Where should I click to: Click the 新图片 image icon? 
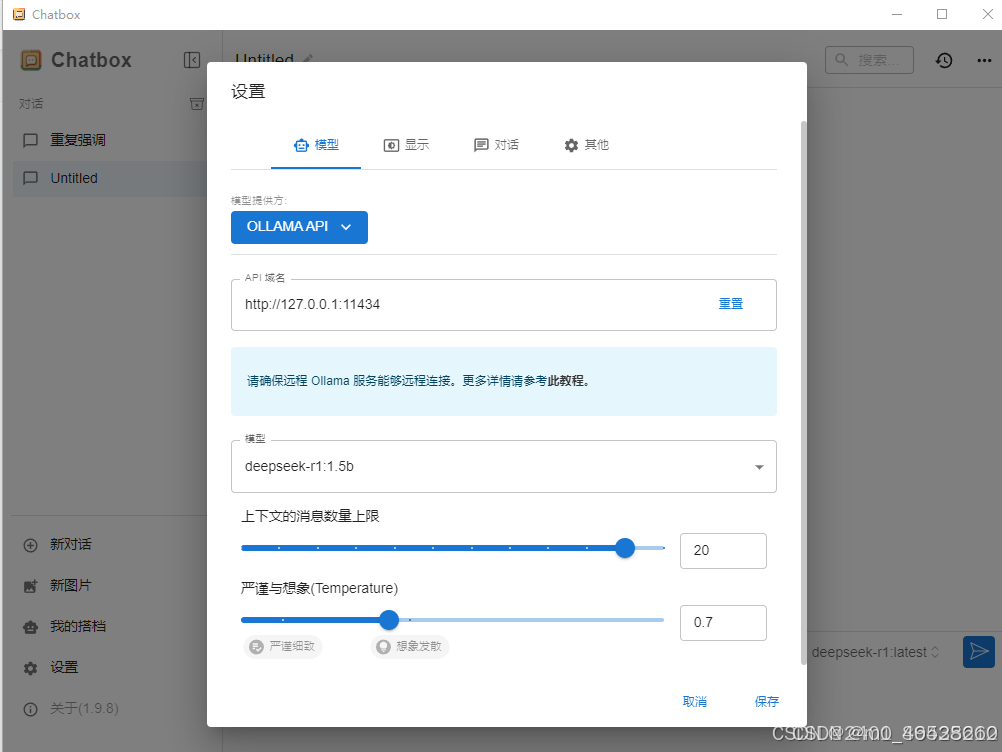pyautogui.click(x=30, y=586)
